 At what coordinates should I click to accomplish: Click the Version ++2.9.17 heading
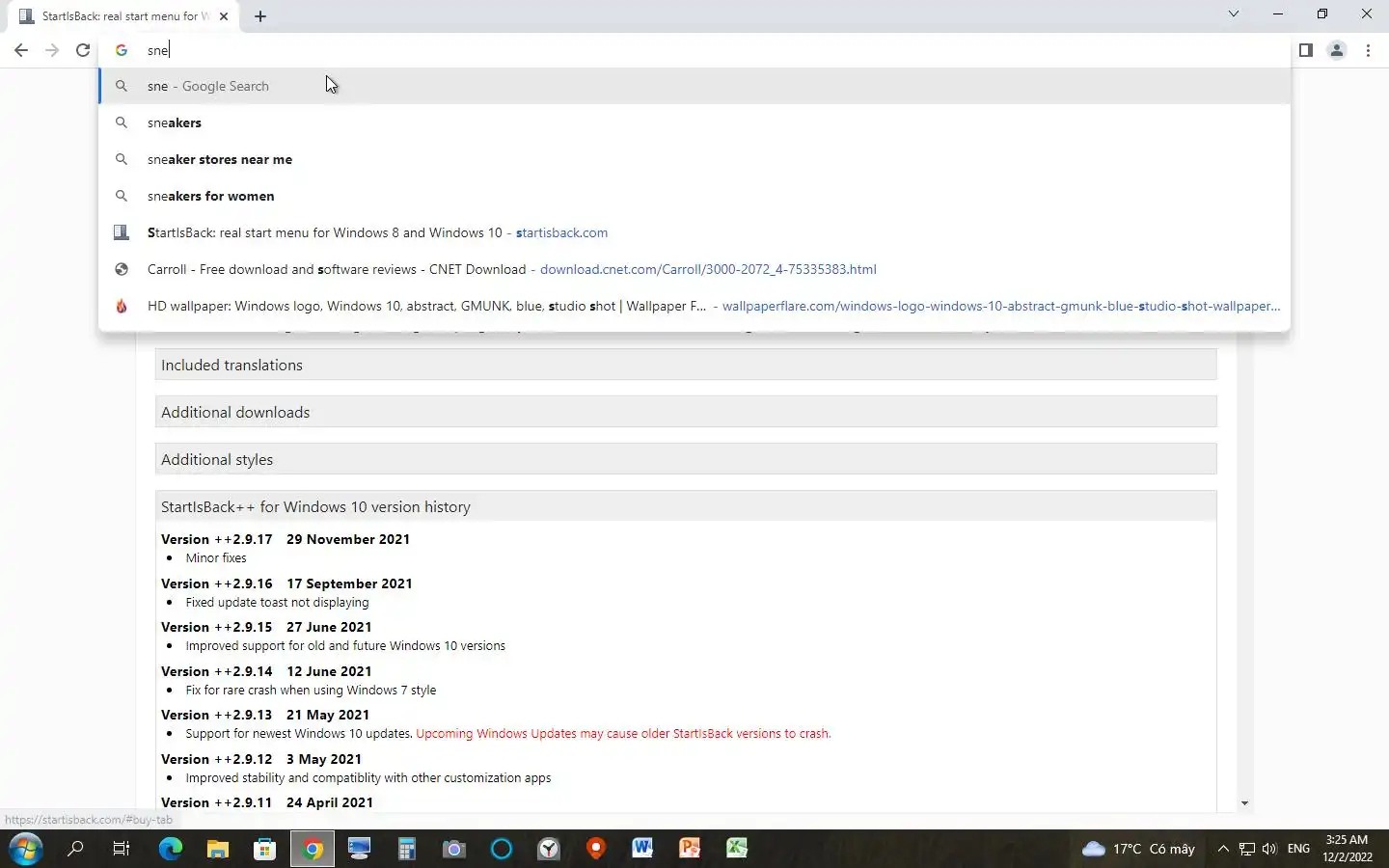click(x=286, y=539)
